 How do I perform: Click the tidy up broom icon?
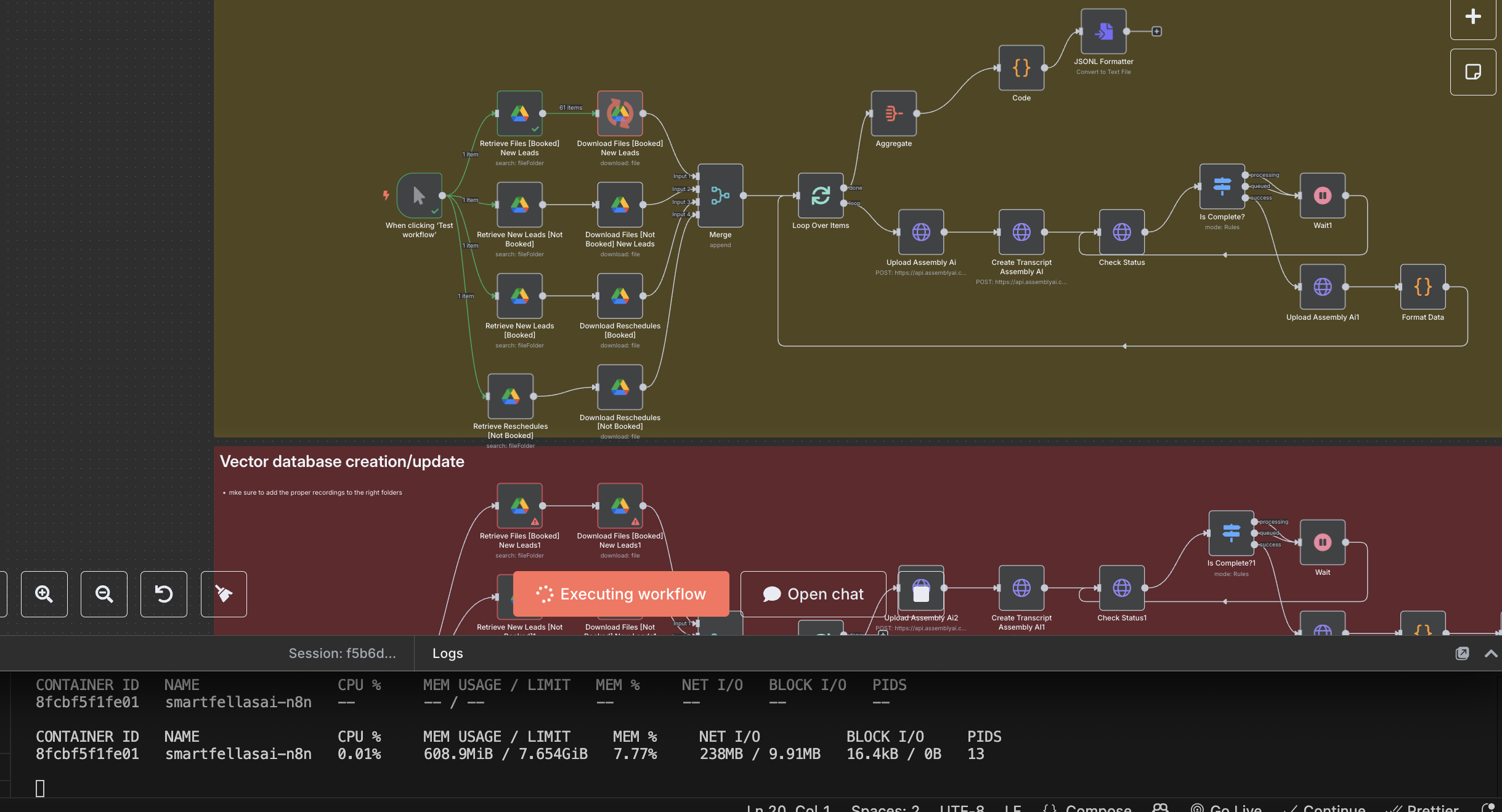[224, 594]
